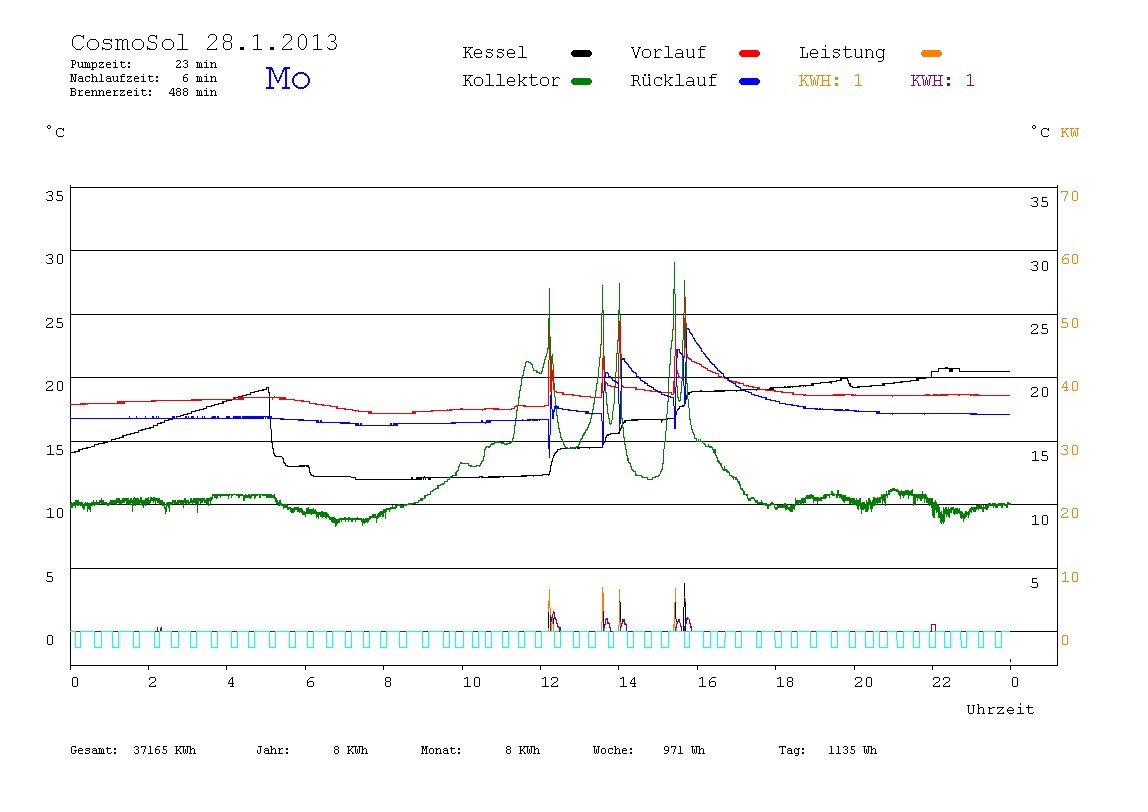Select the CosmoSol 28.1.2013 title

(x=204, y=42)
